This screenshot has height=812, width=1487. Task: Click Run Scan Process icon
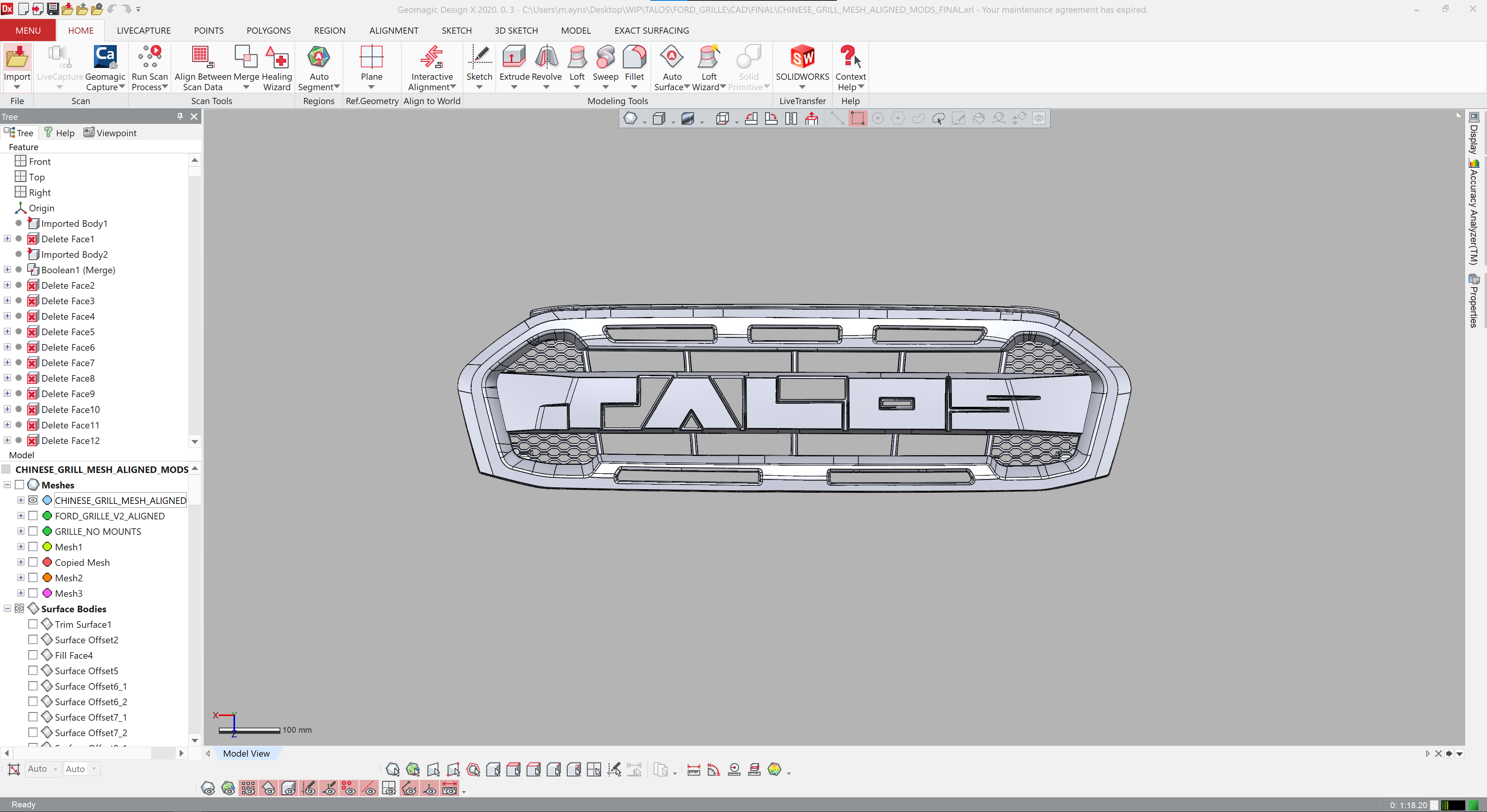(149, 57)
